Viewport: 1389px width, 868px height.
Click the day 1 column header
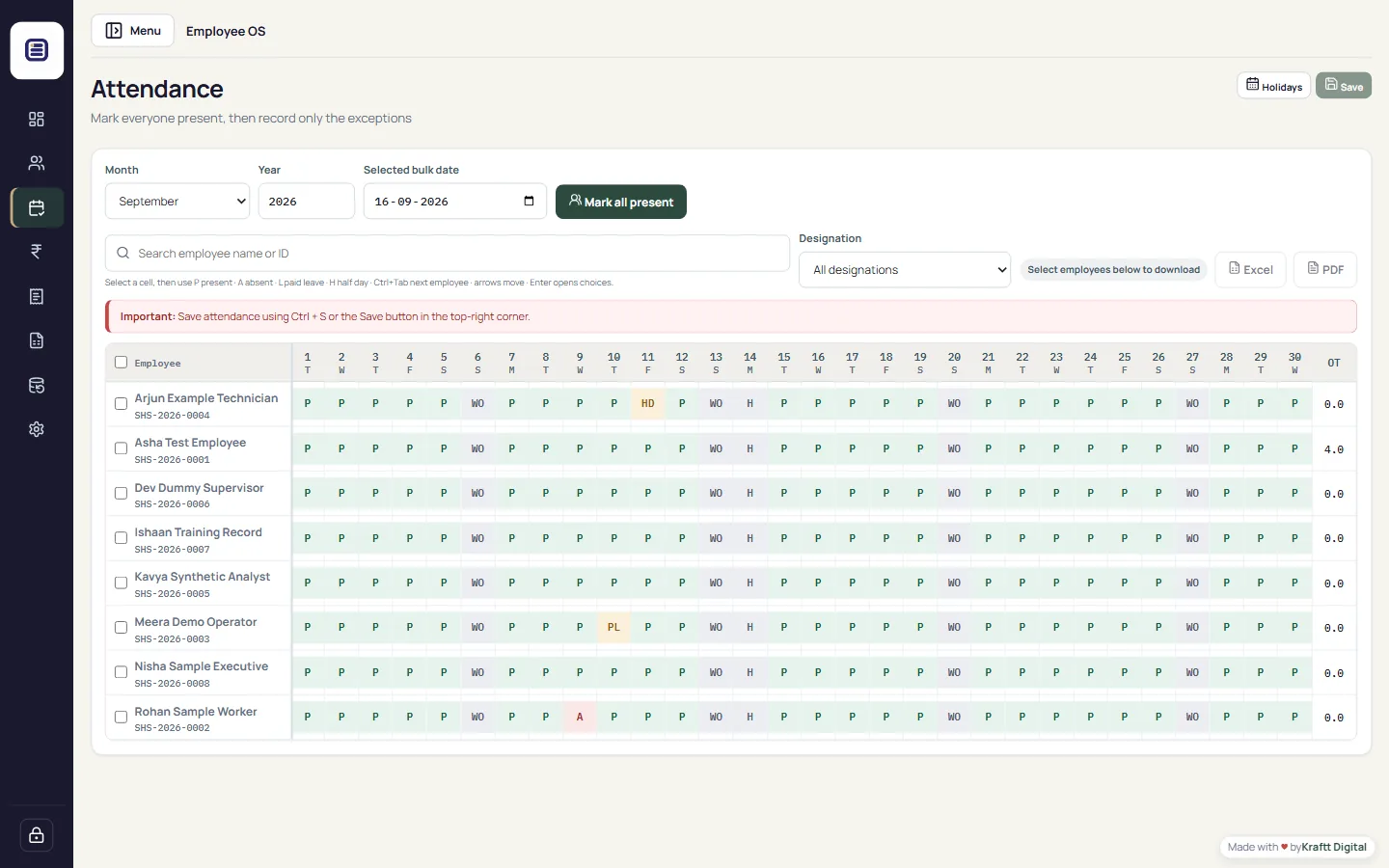click(308, 363)
